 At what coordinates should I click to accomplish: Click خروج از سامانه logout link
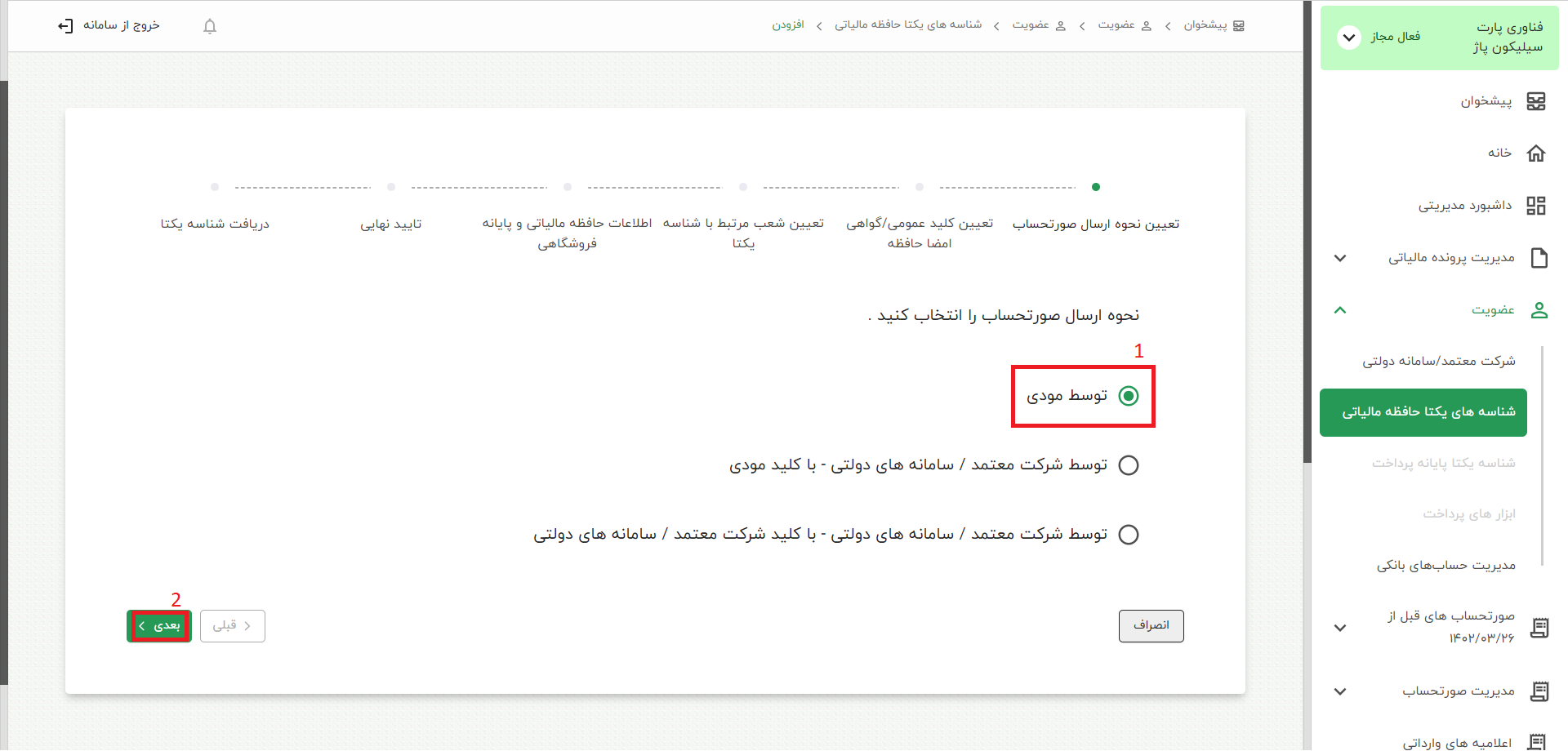[x=122, y=25]
